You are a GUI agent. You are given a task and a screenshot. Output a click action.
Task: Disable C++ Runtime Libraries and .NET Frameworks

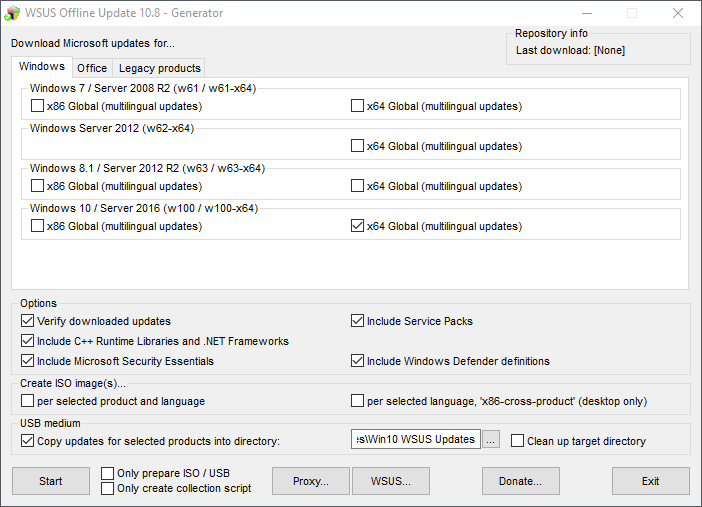click(27, 341)
